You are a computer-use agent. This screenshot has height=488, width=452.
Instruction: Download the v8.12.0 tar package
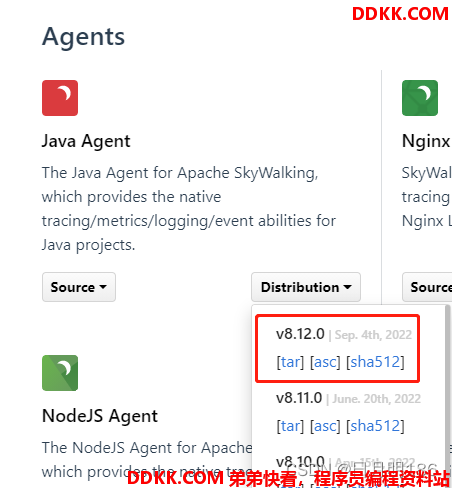pyautogui.click(x=290, y=362)
